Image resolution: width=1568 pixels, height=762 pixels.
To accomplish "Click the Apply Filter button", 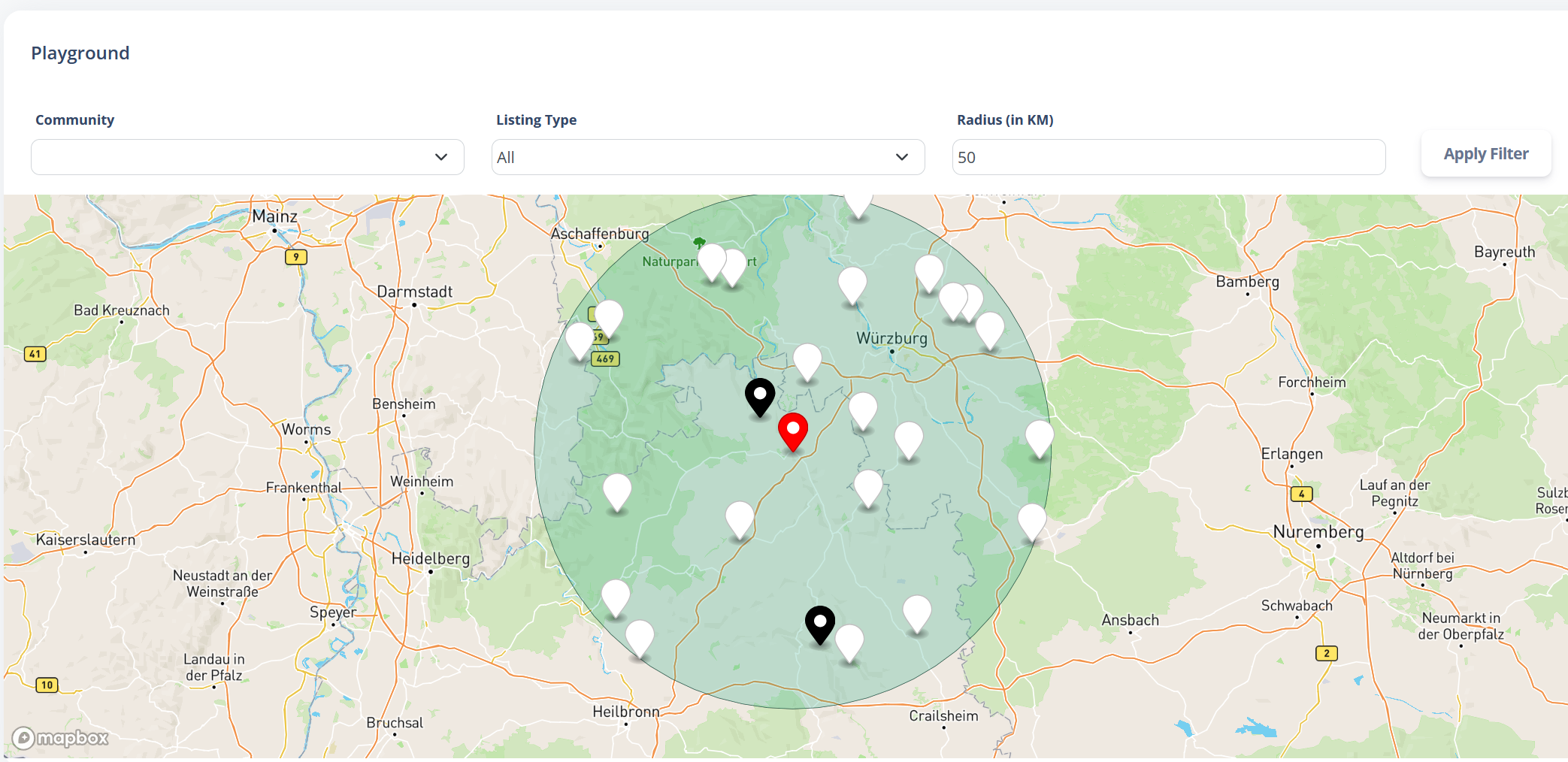I will 1485,154.
